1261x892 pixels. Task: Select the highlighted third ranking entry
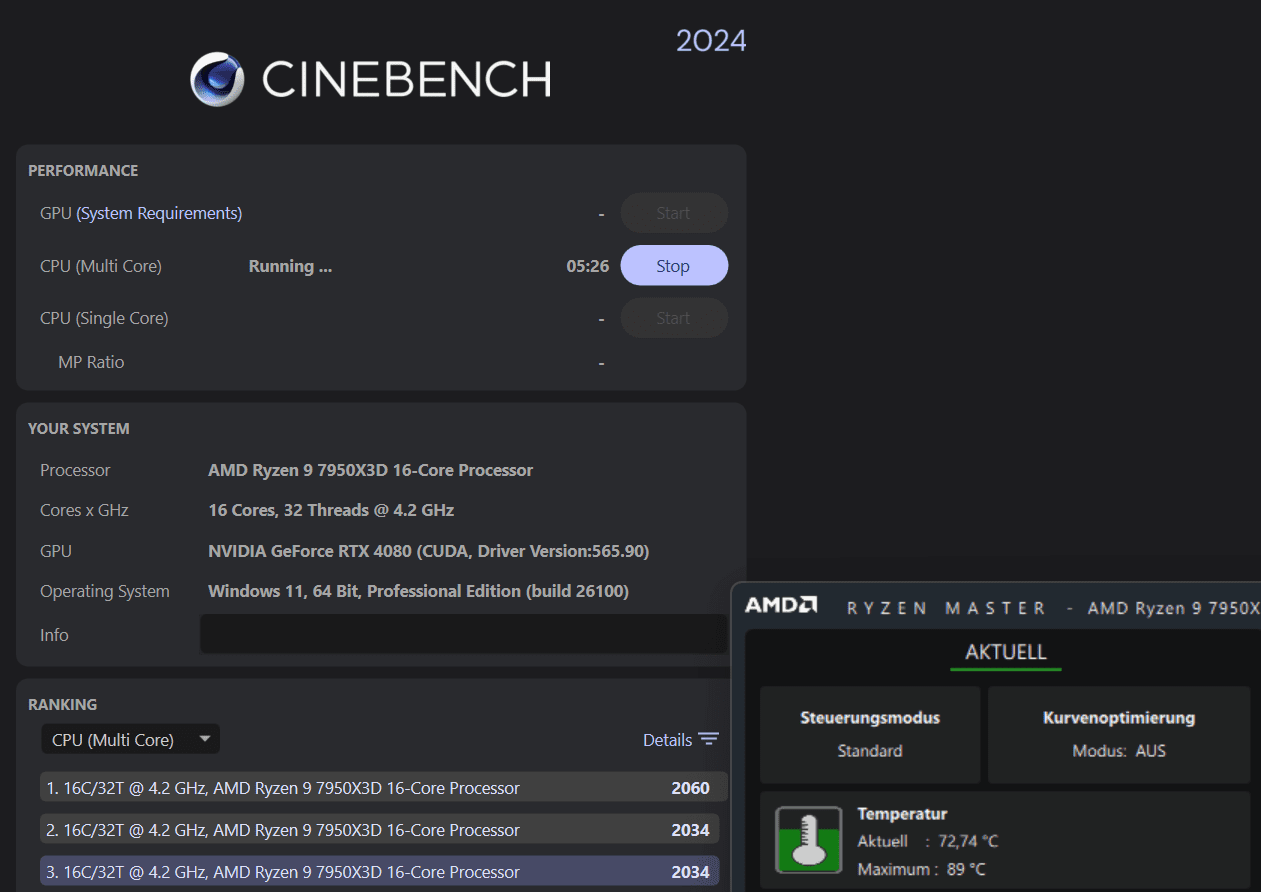click(380, 872)
